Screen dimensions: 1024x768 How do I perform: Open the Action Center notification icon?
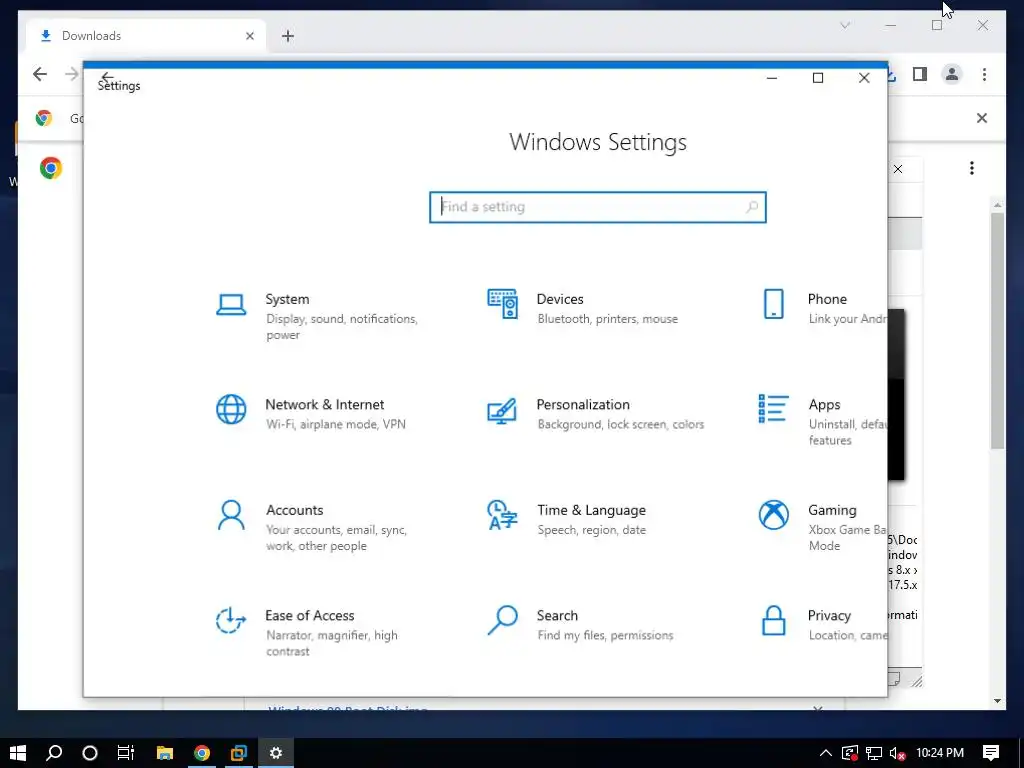tap(991, 753)
